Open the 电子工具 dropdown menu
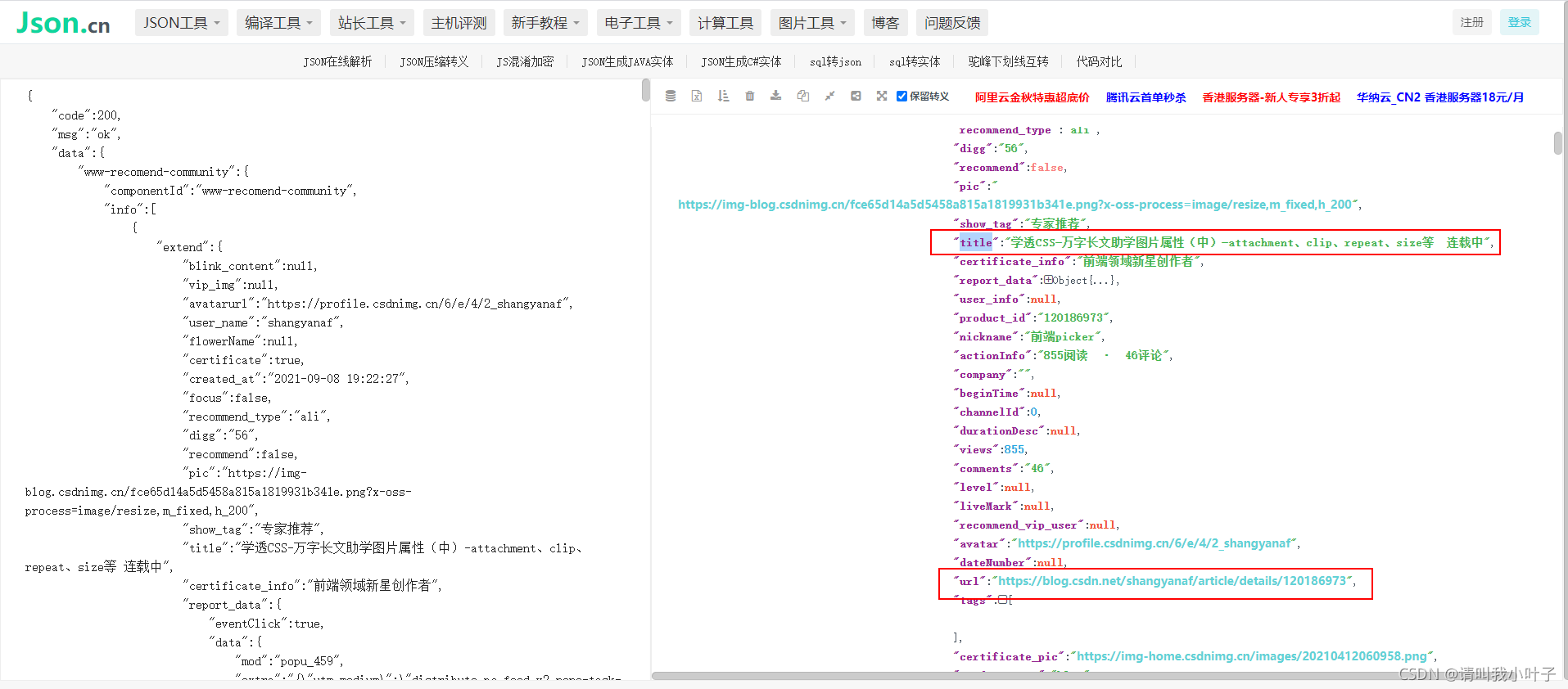The image size is (1568, 689). coord(639,23)
